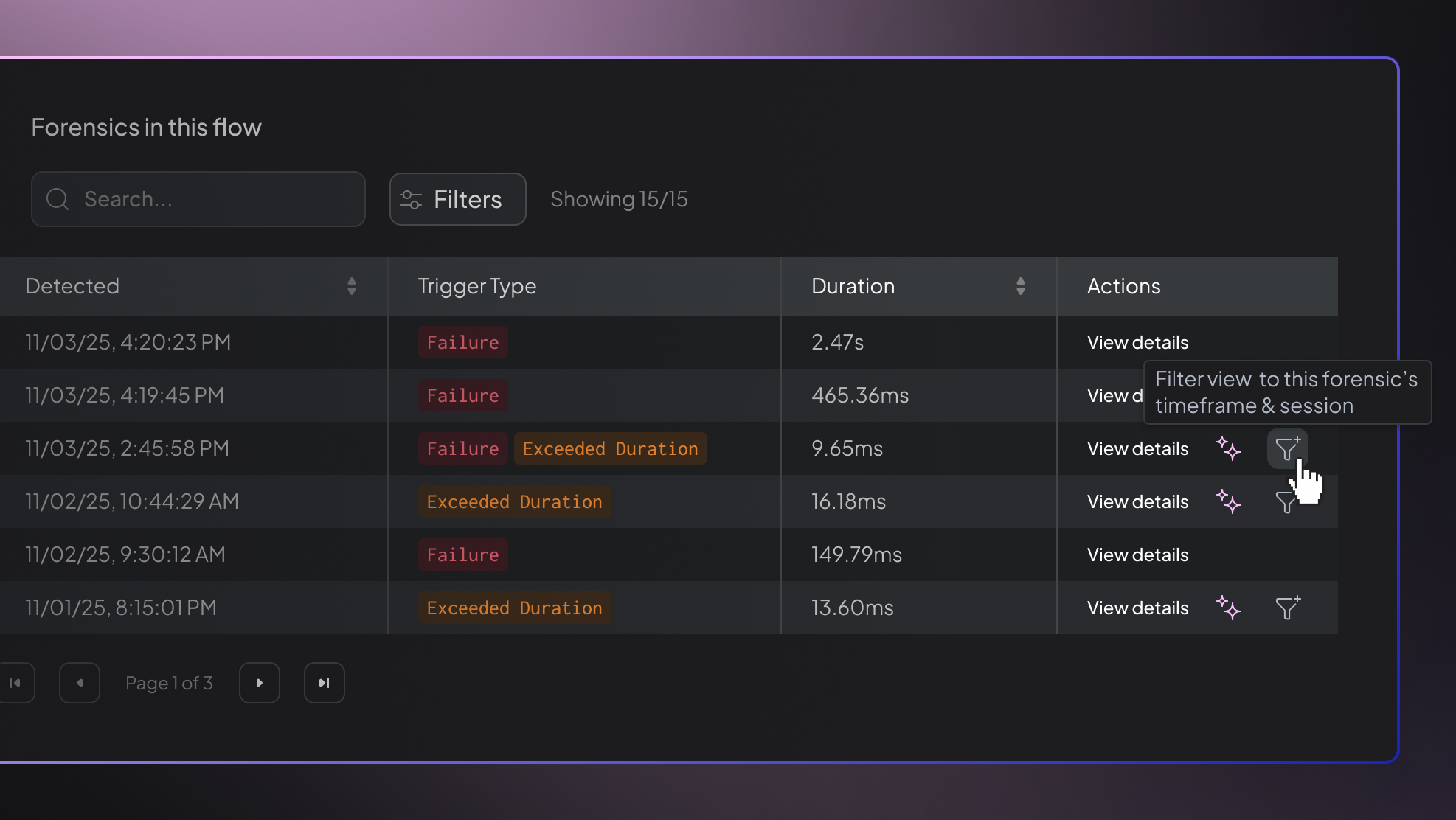
Task: Go to previous page arrow
Action: click(80, 683)
